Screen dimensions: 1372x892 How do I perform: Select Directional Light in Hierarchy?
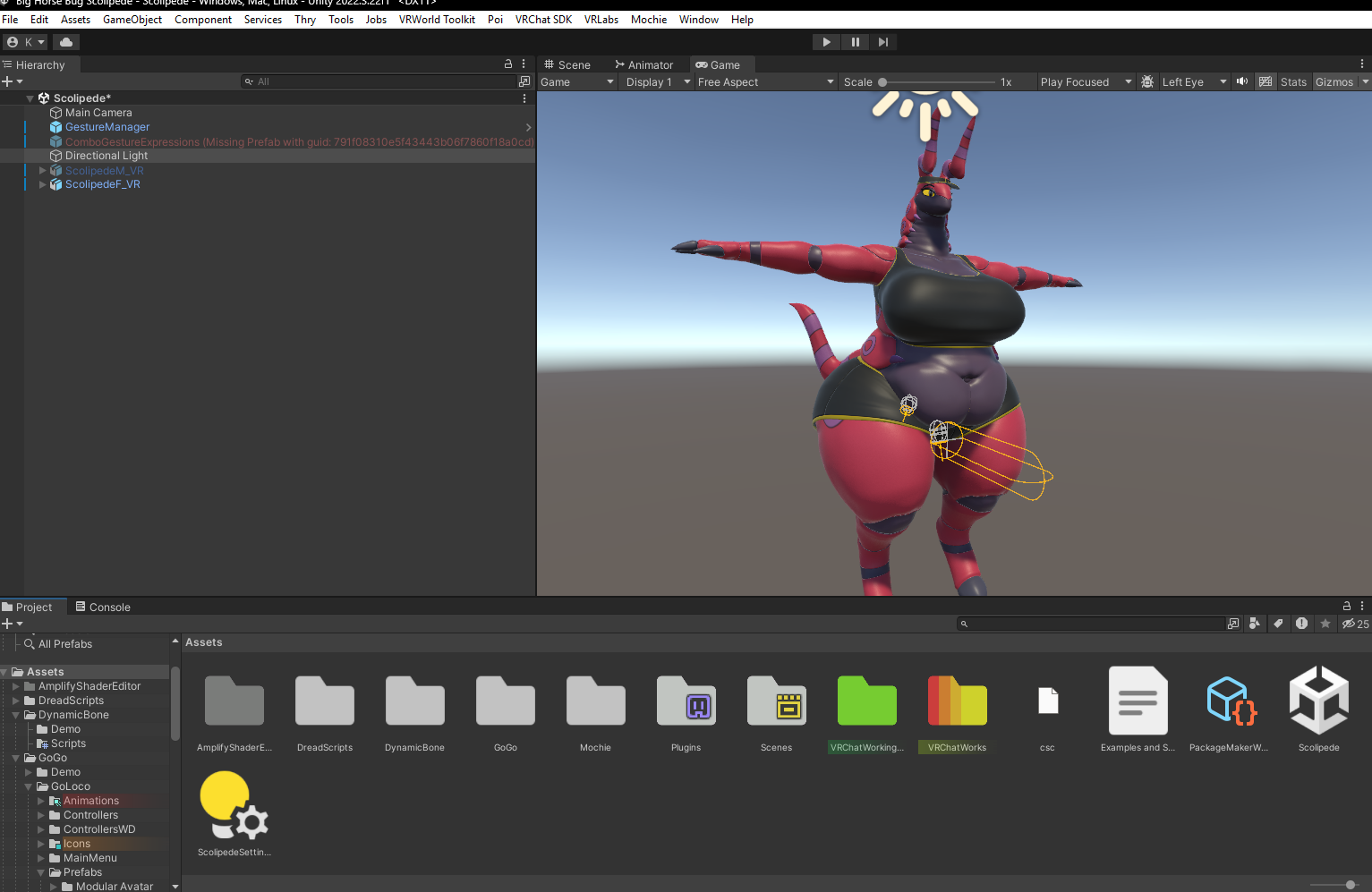coord(107,156)
